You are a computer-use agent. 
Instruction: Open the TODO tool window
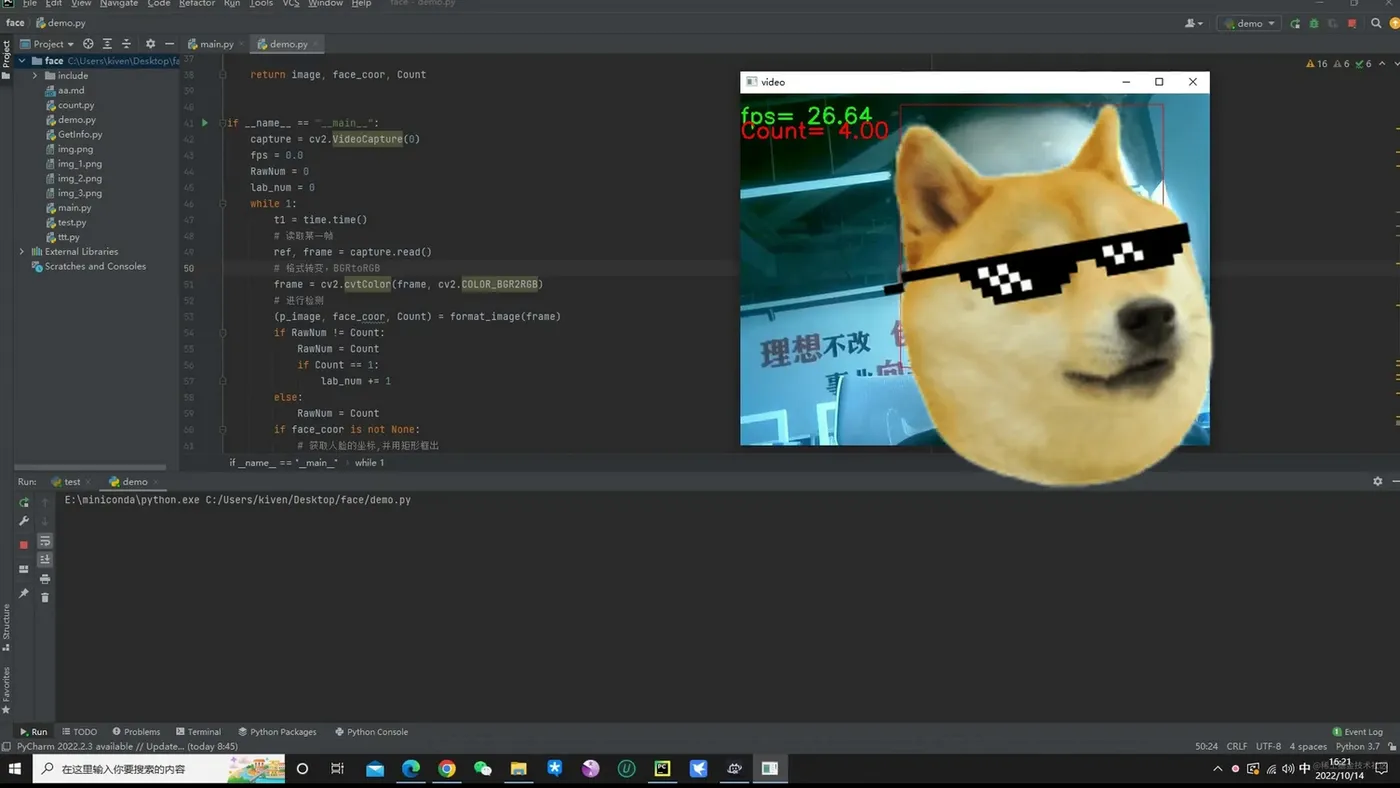click(79, 732)
